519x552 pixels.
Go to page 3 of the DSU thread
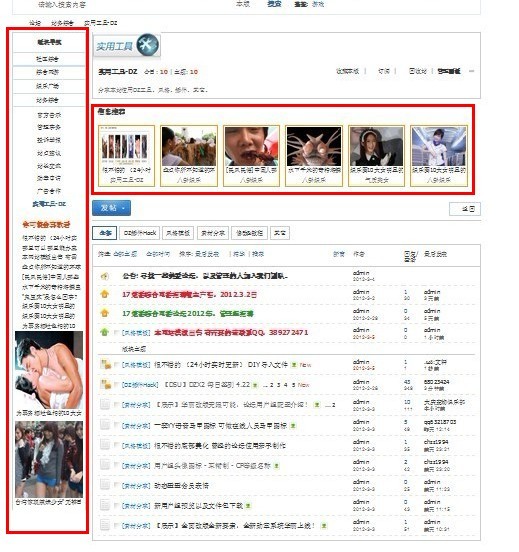[x=278, y=385]
